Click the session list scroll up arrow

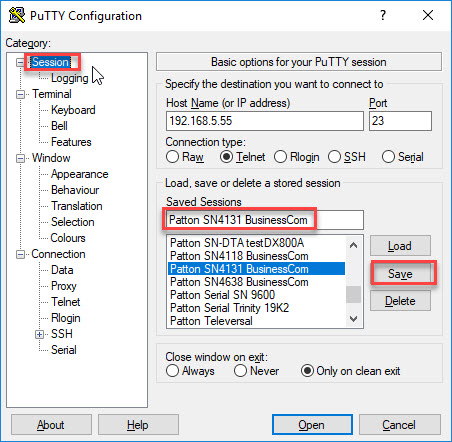coord(353,246)
